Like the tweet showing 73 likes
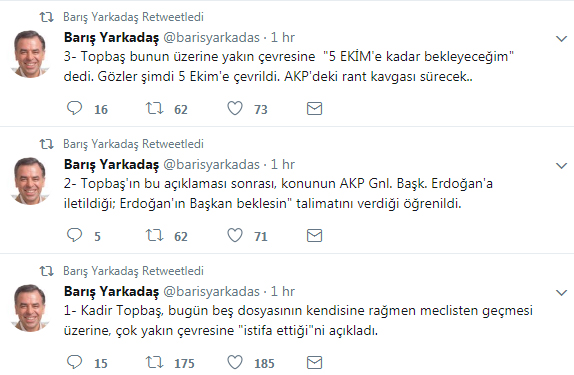The height and width of the screenshot is (375, 574). pos(235,108)
